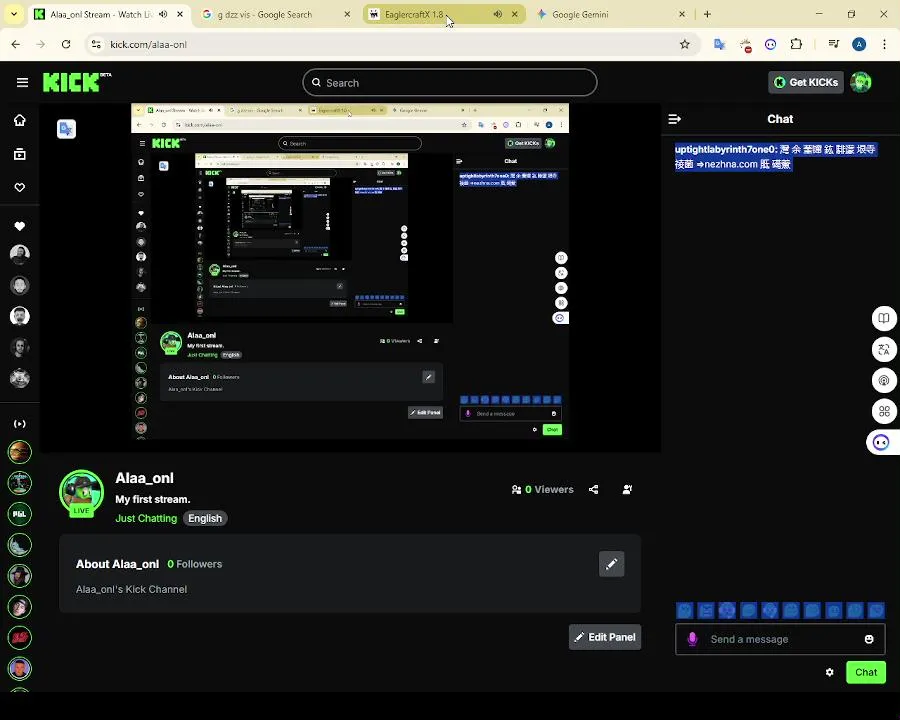The image size is (900, 720).
Task: Open the tab search dropdown
Action: click(x=14, y=14)
